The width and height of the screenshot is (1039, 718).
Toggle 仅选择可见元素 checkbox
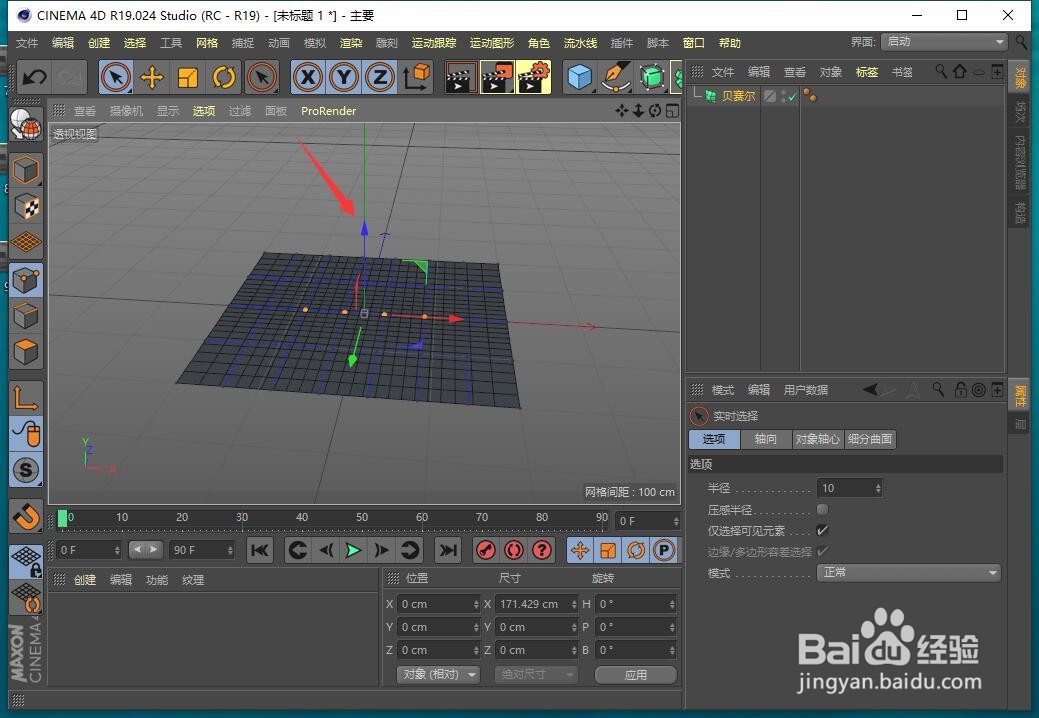[822, 530]
